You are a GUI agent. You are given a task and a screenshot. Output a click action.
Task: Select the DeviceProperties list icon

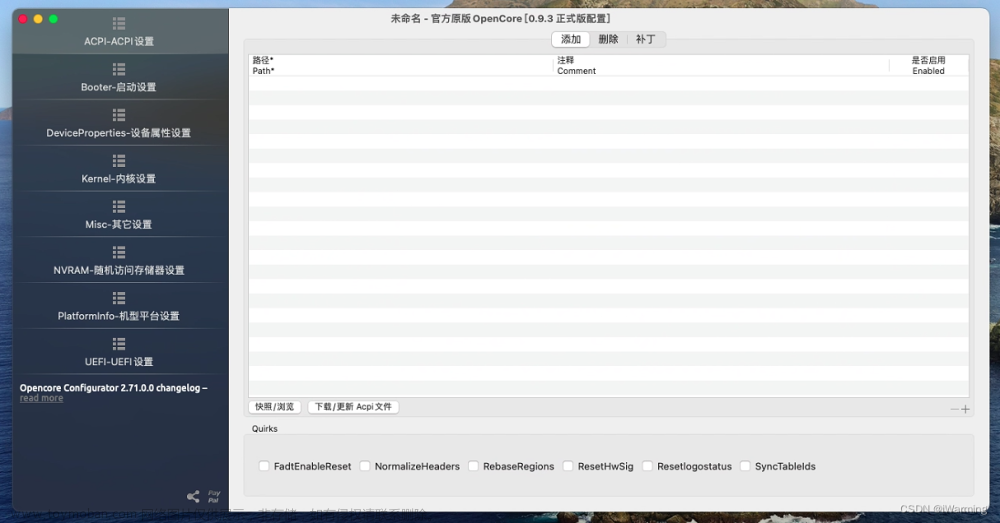point(119,115)
